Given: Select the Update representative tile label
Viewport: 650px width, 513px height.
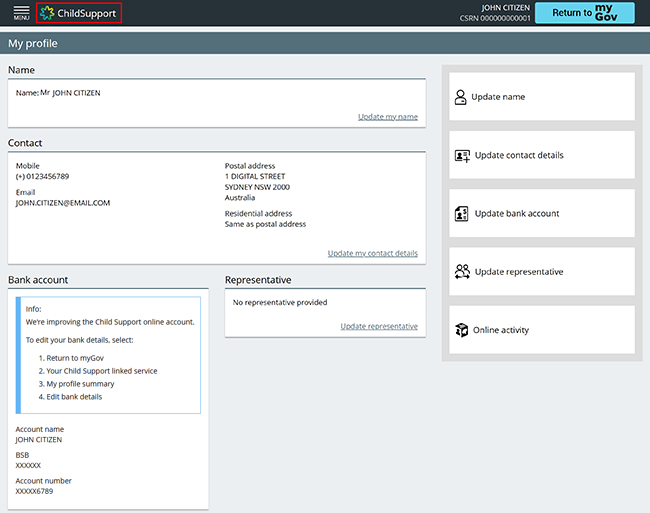Looking at the screenshot, I should (x=519, y=272).
